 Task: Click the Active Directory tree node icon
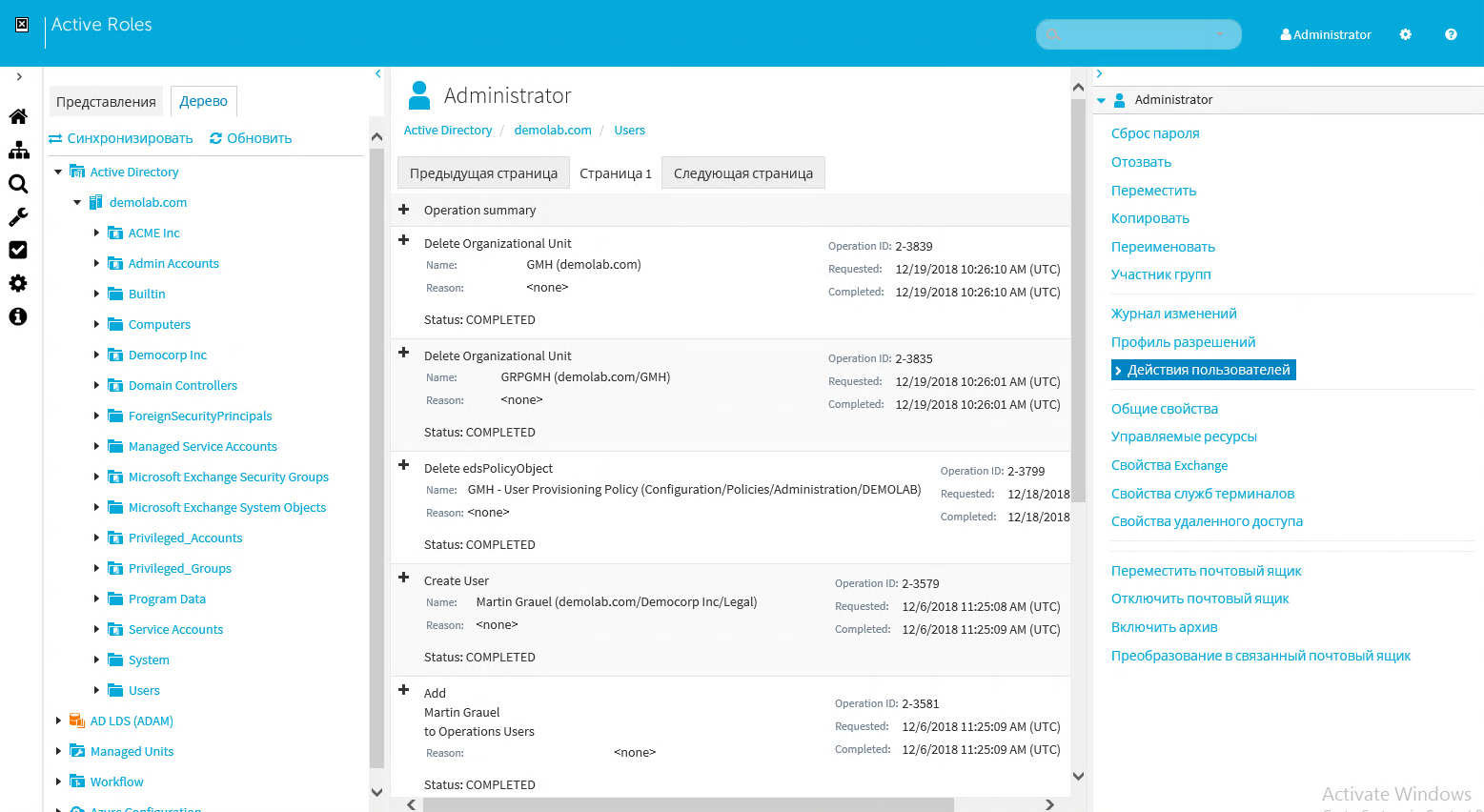77,172
